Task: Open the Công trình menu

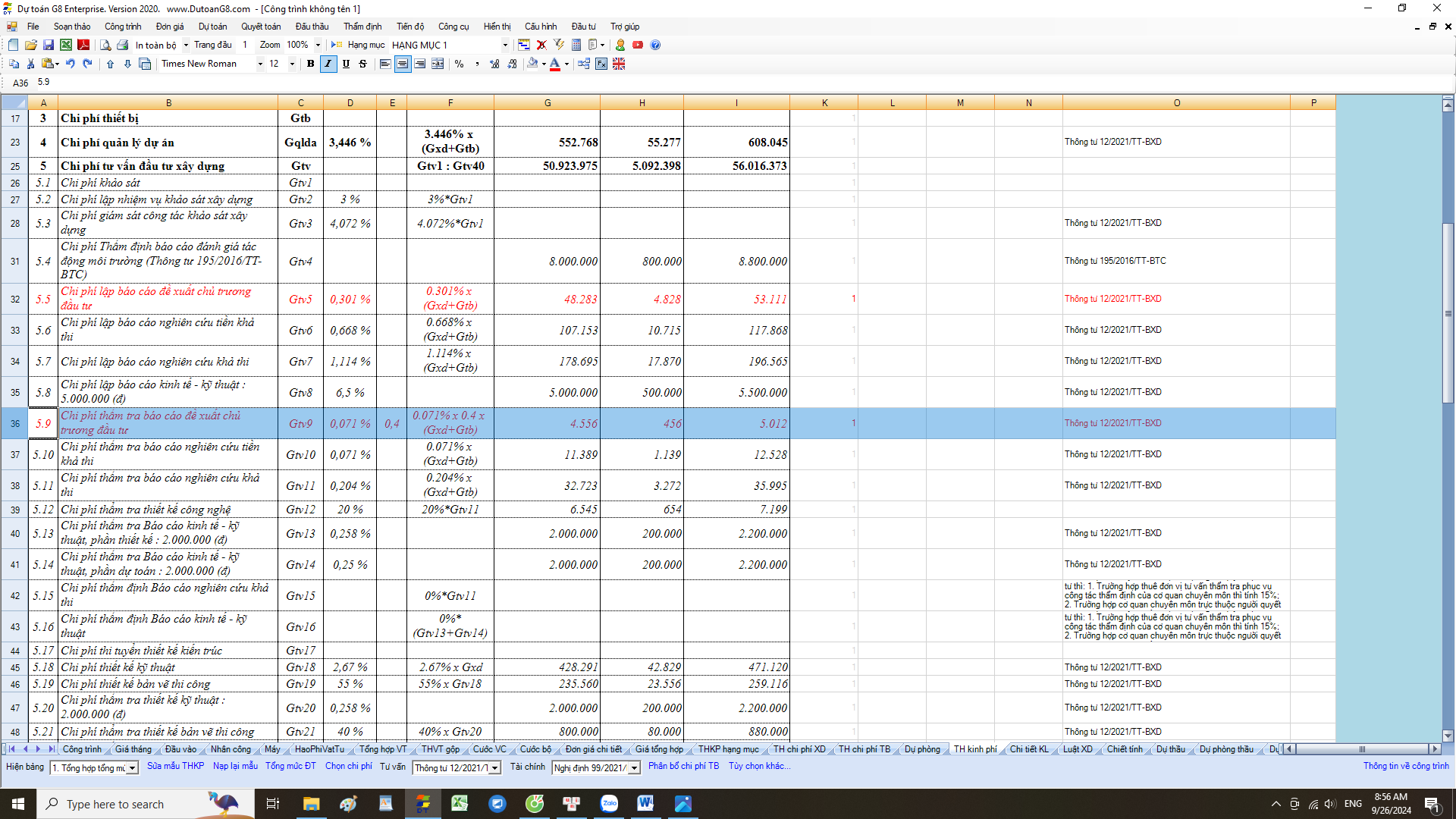Action: point(123,27)
